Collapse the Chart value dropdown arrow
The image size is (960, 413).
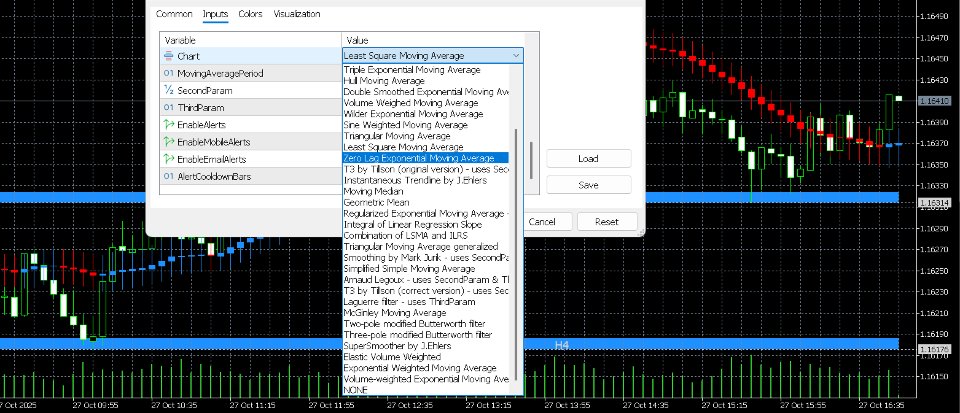click(x=516, y=56)
